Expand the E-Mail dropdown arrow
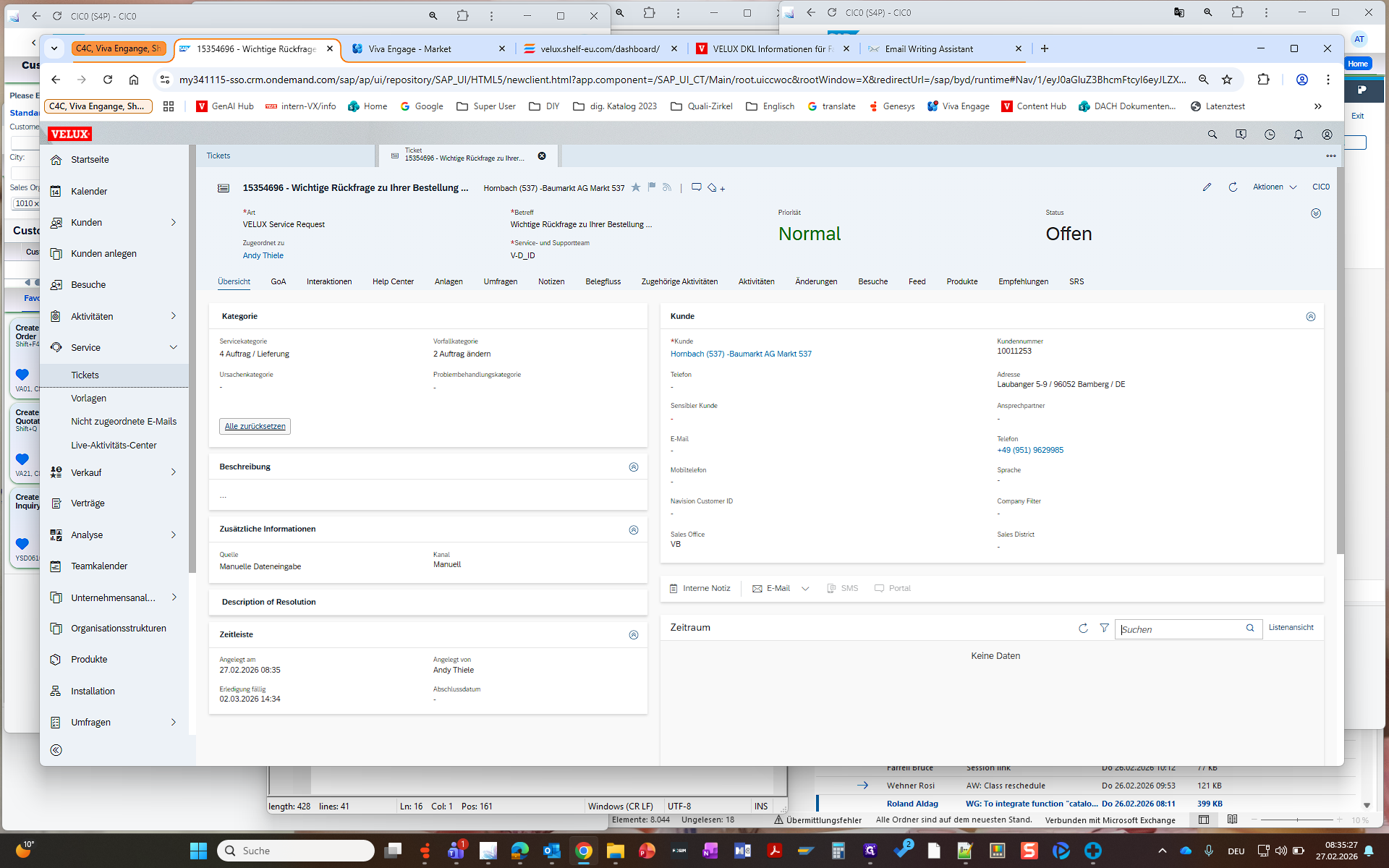This screenshot has width=1389, height=868. coord(805,589)
